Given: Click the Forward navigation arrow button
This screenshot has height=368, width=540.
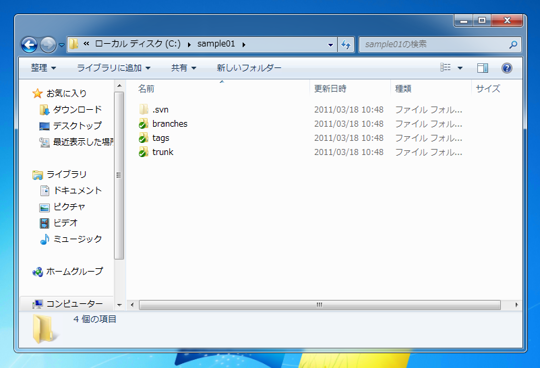Looking at the screenshot, I should (48, 45).
